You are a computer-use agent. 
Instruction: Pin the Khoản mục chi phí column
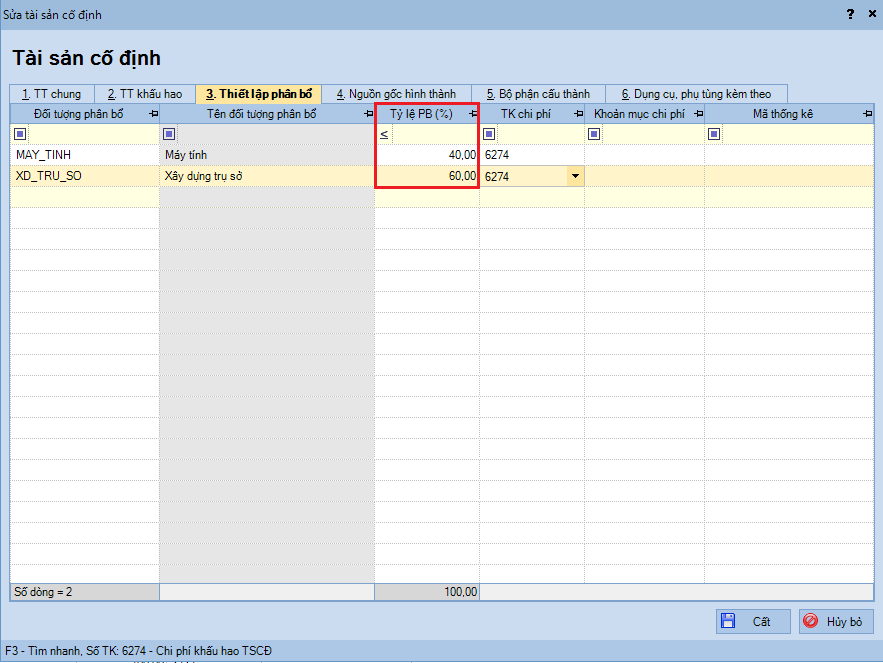pos(698,114)
